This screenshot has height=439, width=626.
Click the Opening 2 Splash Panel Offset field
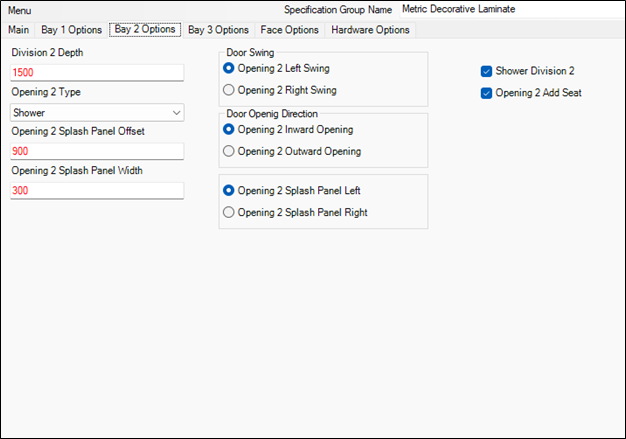pos(97,151)
